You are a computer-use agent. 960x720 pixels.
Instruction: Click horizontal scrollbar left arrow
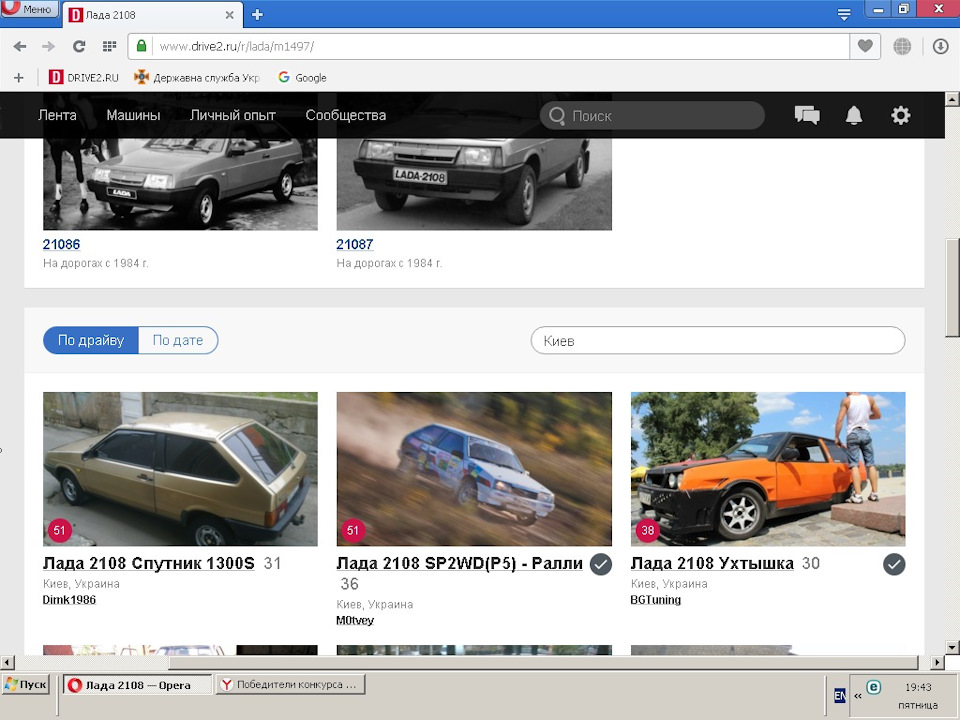(x=7, y=662)
